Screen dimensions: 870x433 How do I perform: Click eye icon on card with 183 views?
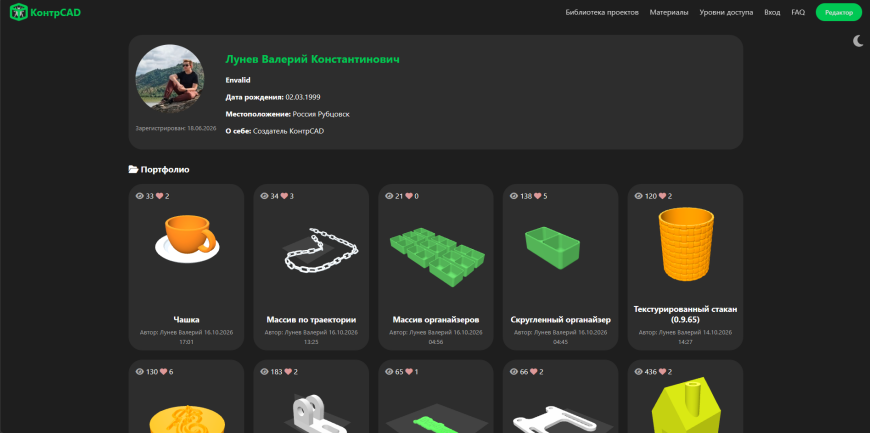(x=265, y=371)
